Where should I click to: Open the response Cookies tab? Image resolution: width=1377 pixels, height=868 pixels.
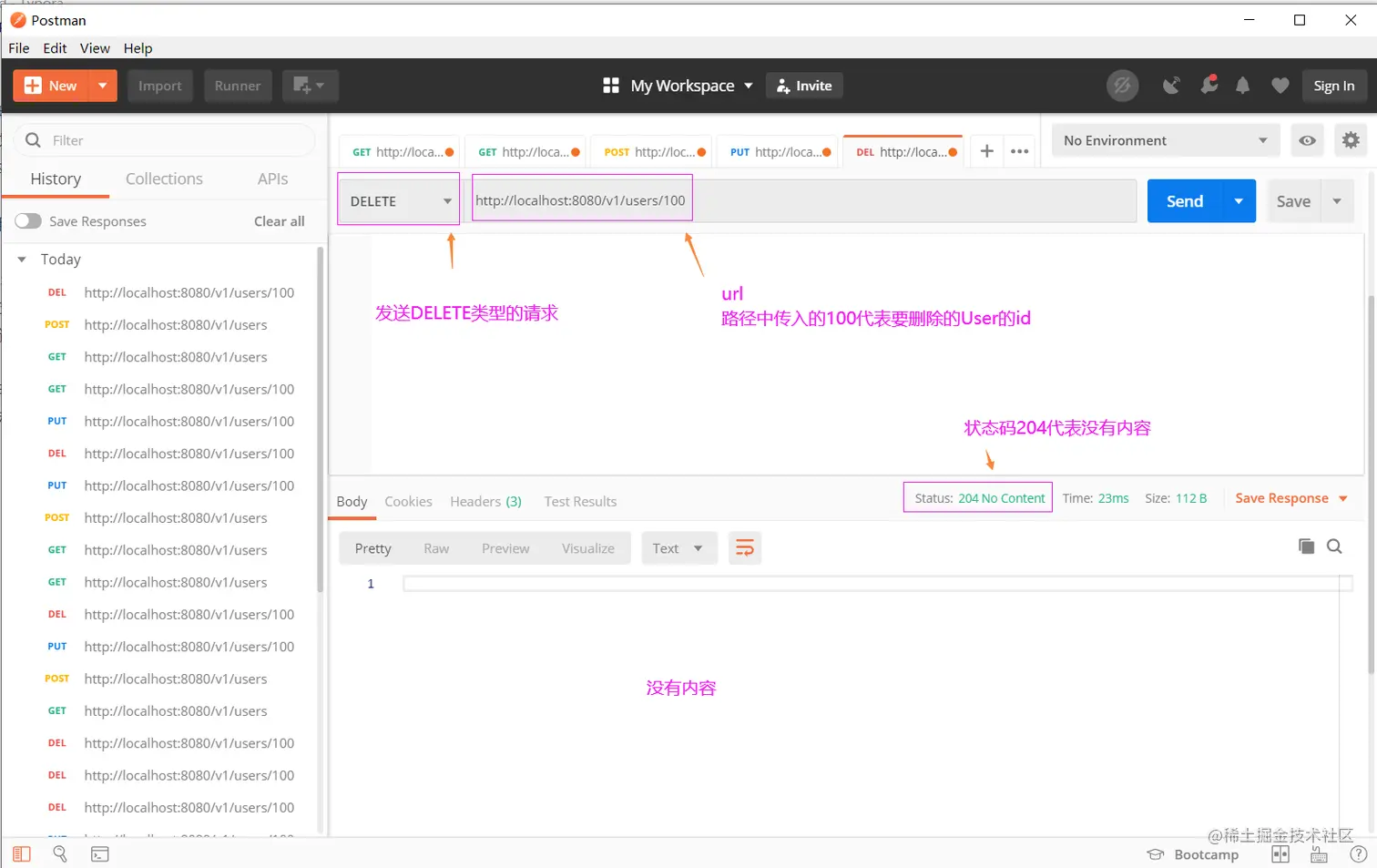pos(408,502)
